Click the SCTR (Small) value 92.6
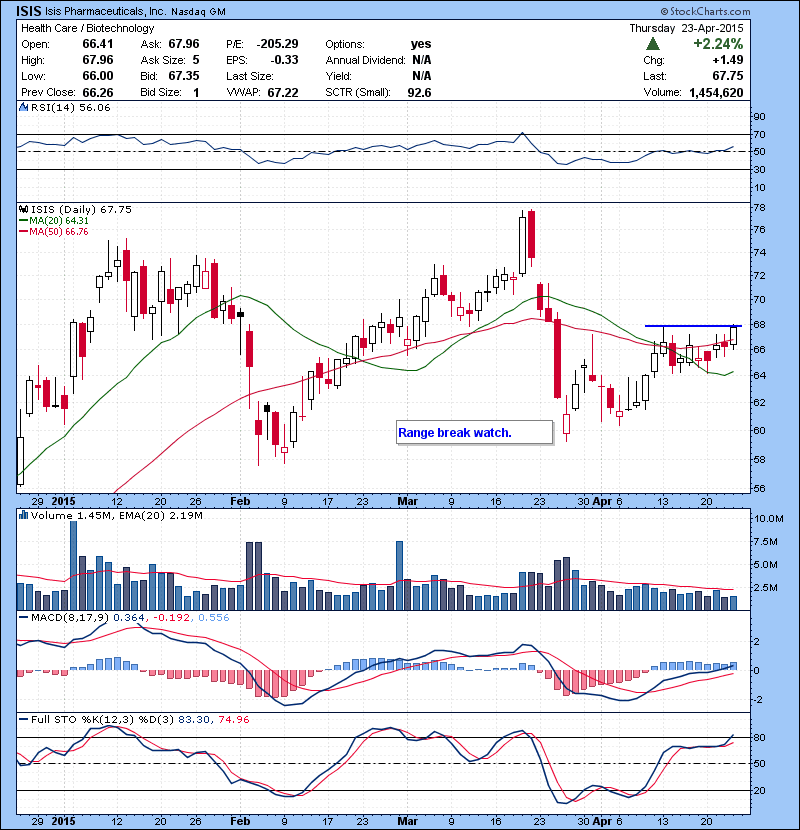800x830 pixels. tap(419, 93)
